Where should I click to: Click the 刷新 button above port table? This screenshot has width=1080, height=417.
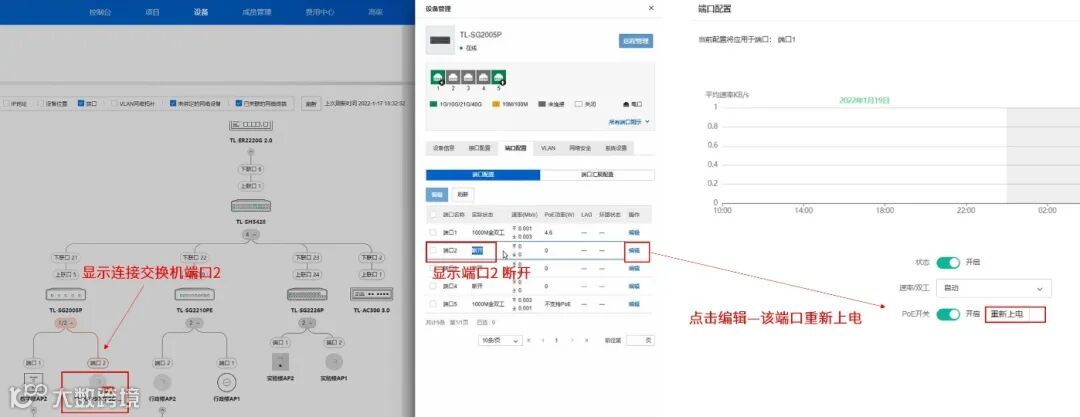(x=463, y=195)
